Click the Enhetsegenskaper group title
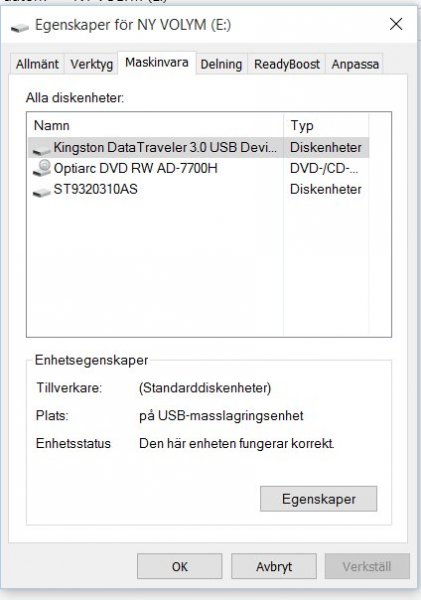The height and width of the screenshot is (600, 421). point(91,360)
